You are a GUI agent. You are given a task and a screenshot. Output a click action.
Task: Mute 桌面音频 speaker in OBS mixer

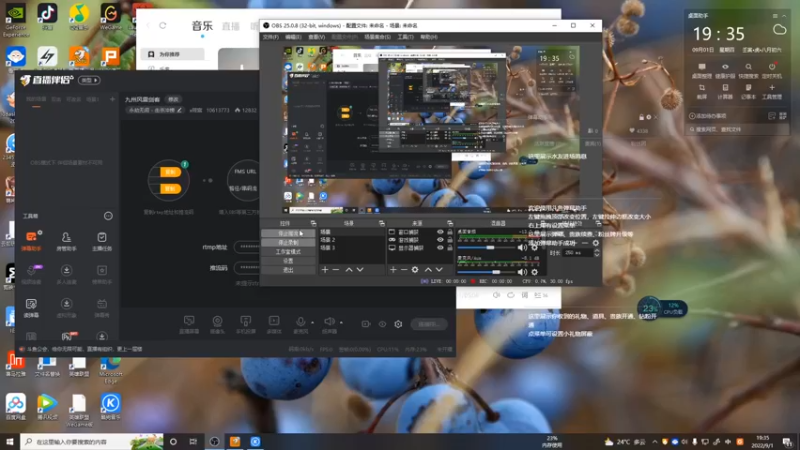522,247
